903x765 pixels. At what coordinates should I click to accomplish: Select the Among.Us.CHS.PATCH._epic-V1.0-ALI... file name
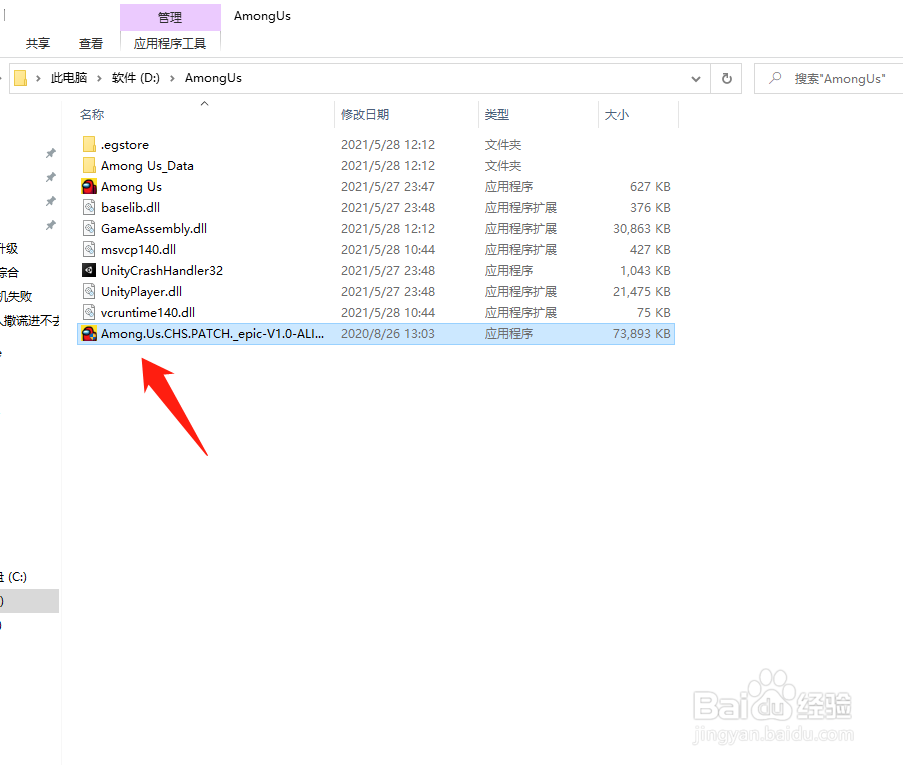click(213, 334)
